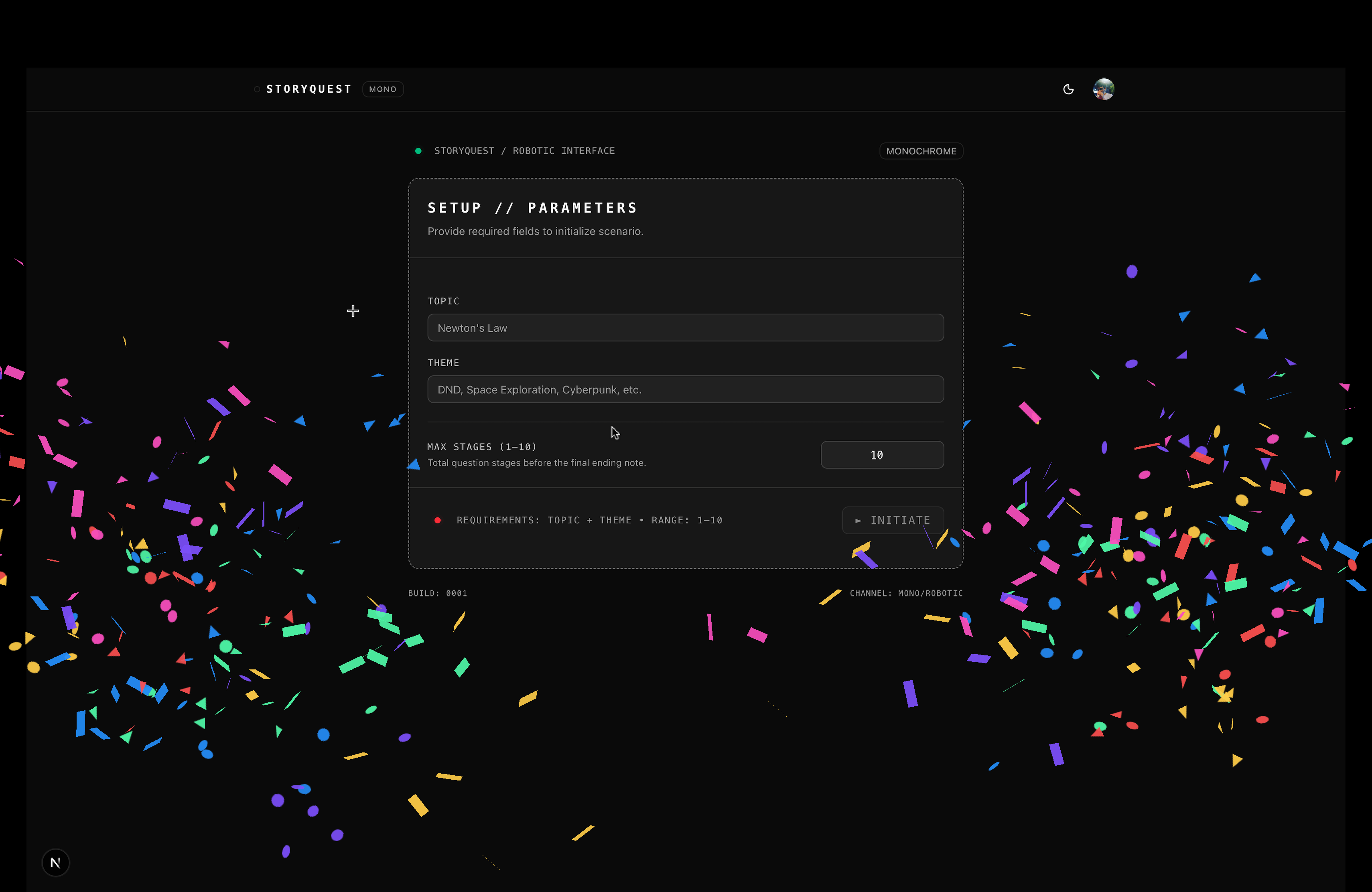Click into the Theme input field

(x=686, y=389)
